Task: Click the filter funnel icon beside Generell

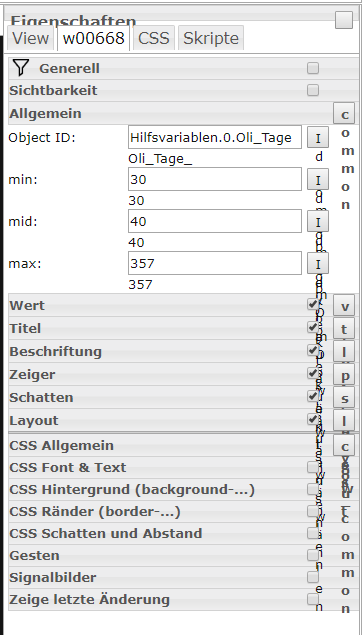Action: [21, 68]
